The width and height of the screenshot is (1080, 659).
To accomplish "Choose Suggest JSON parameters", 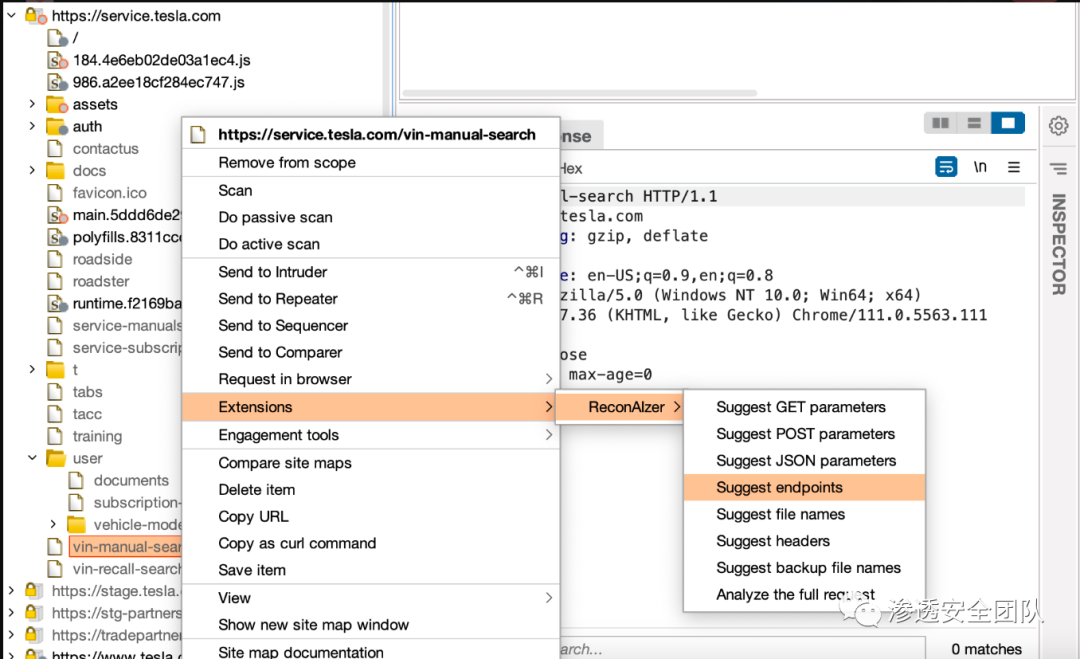I will [804, 461].
